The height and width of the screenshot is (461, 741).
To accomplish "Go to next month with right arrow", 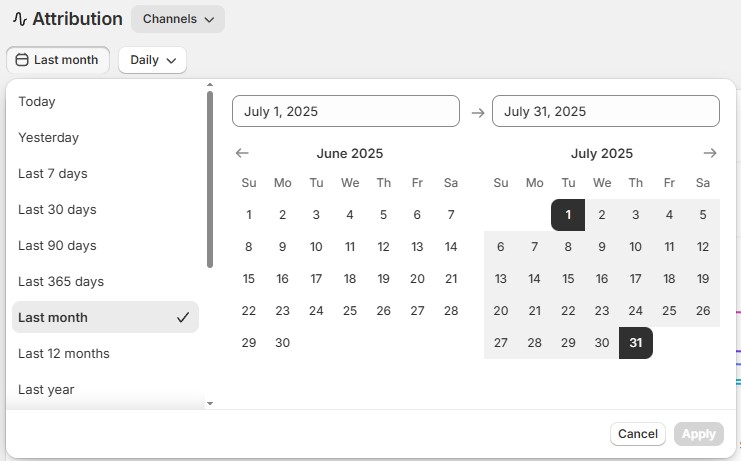I will click(x=710, y=153).
